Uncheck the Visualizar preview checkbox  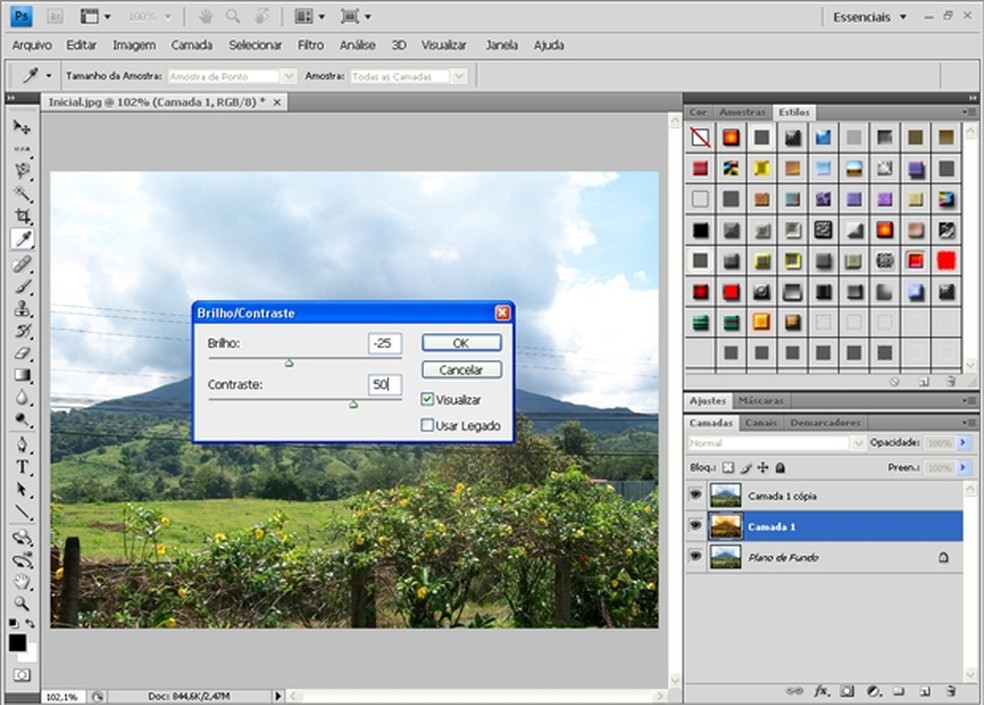(x=428, y=399)
